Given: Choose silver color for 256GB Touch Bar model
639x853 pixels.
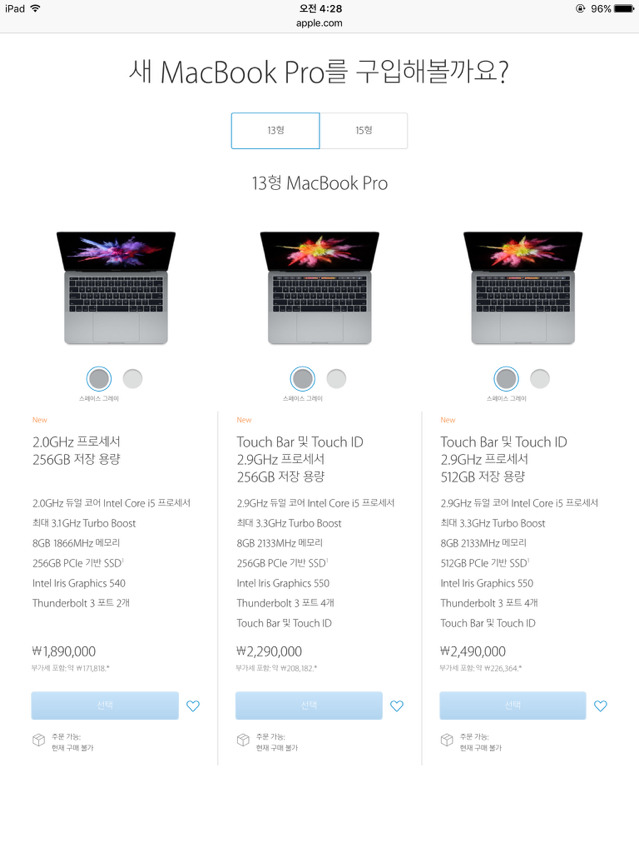Looking at the screenshot, I should pos(336,379).
